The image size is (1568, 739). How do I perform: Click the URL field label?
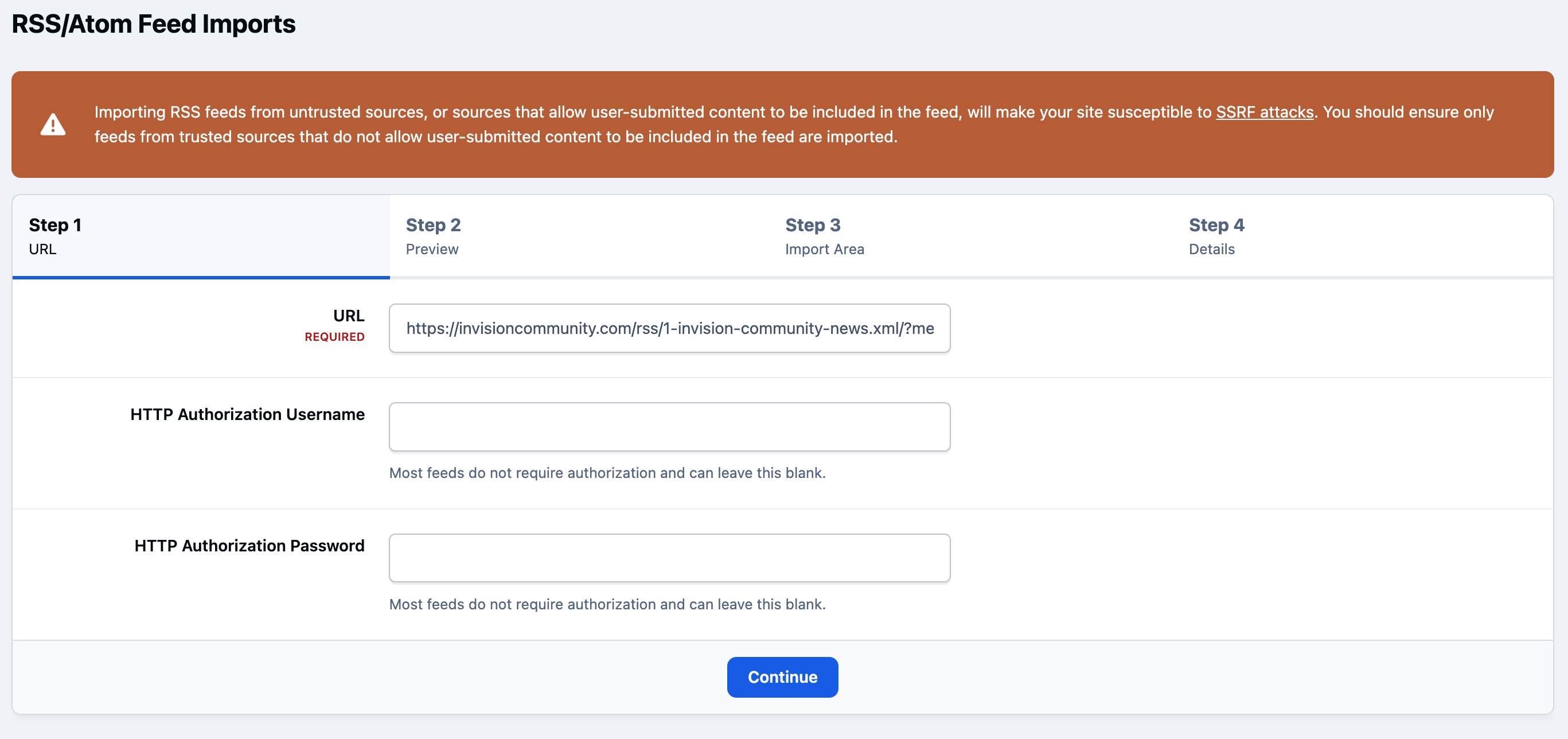(x=348, y=316)
